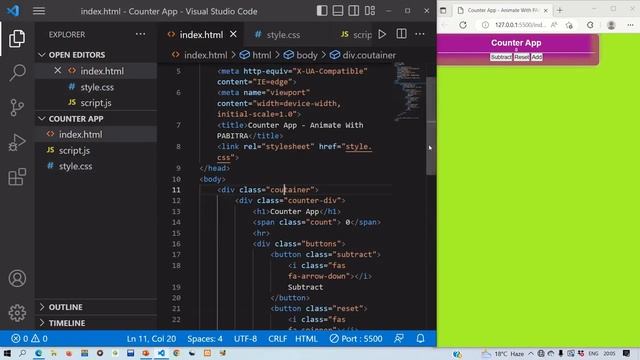Click Ln 11, Col 20 status item
640x360 pixels.
[x=151, y=339]
